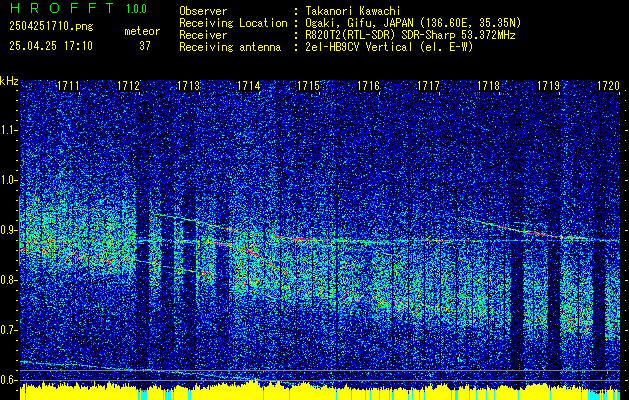Click the 1.1 kHz axis label
This screenshot has width=629, height=400.
point(8,130)
